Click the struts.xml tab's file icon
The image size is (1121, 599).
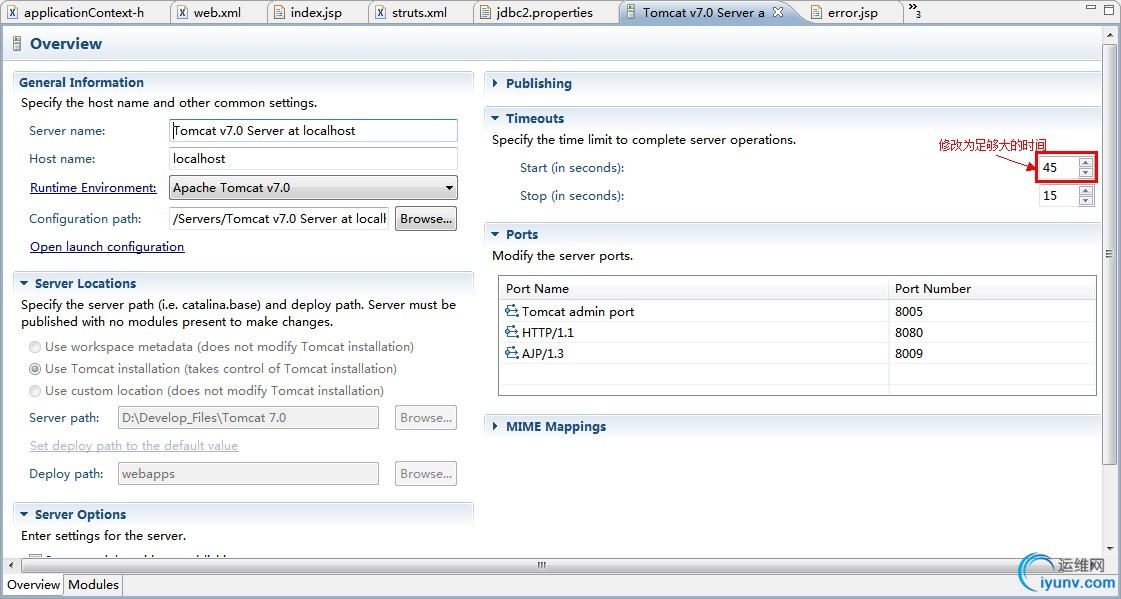coord(380,13)
